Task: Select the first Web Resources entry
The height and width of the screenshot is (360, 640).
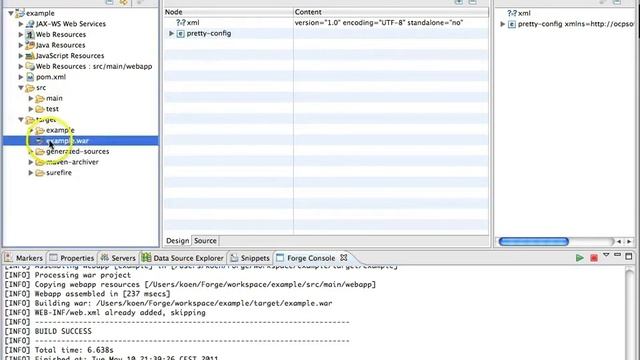Action: (x=61, y=35)
